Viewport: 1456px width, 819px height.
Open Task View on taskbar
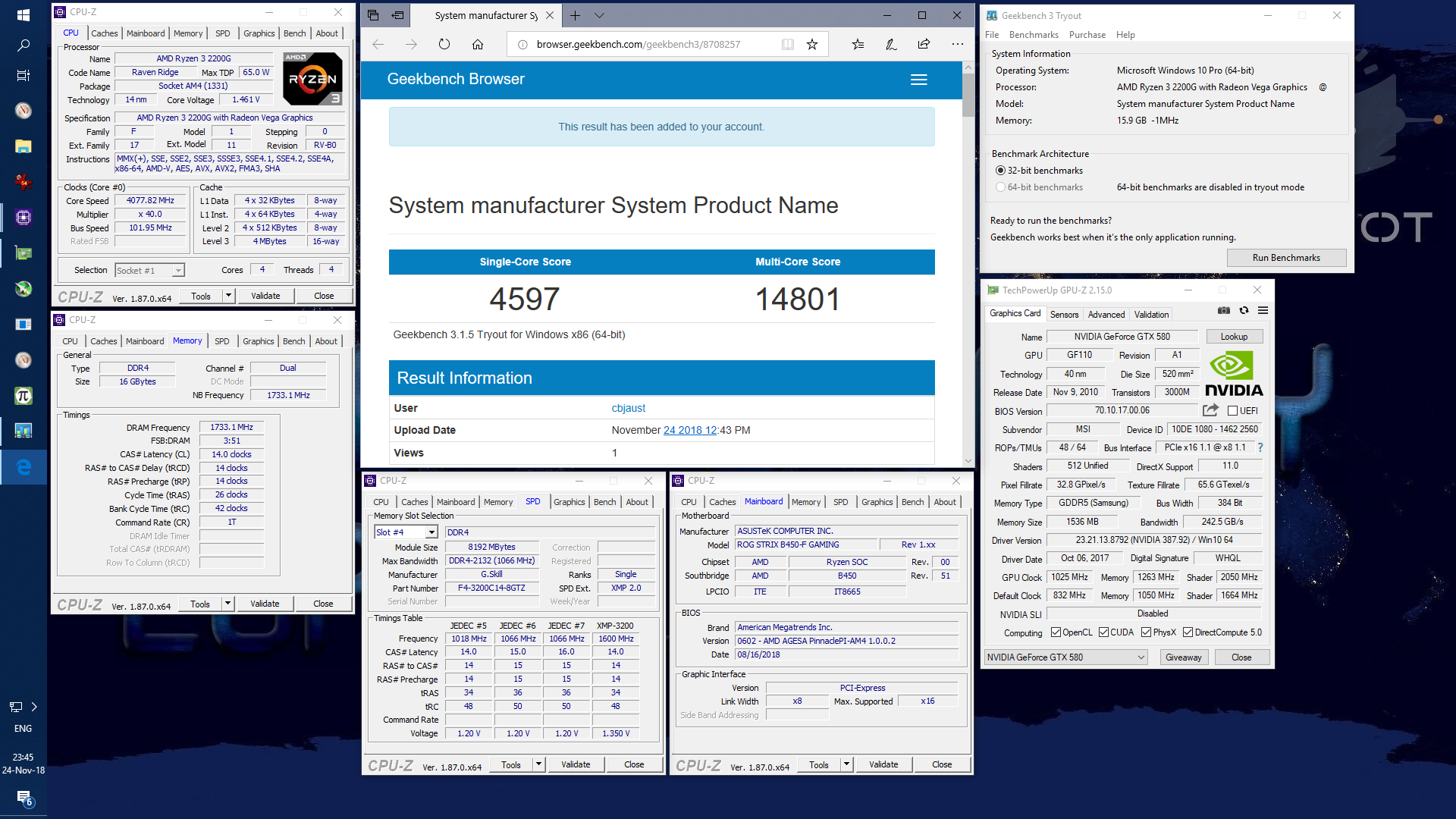tap(23, 76)
